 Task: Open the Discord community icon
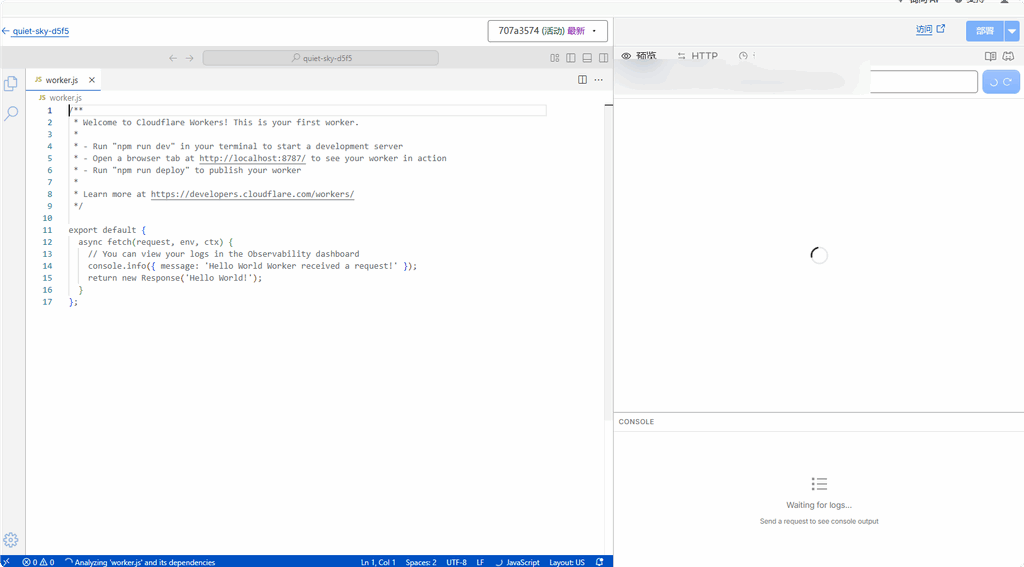1008,57
